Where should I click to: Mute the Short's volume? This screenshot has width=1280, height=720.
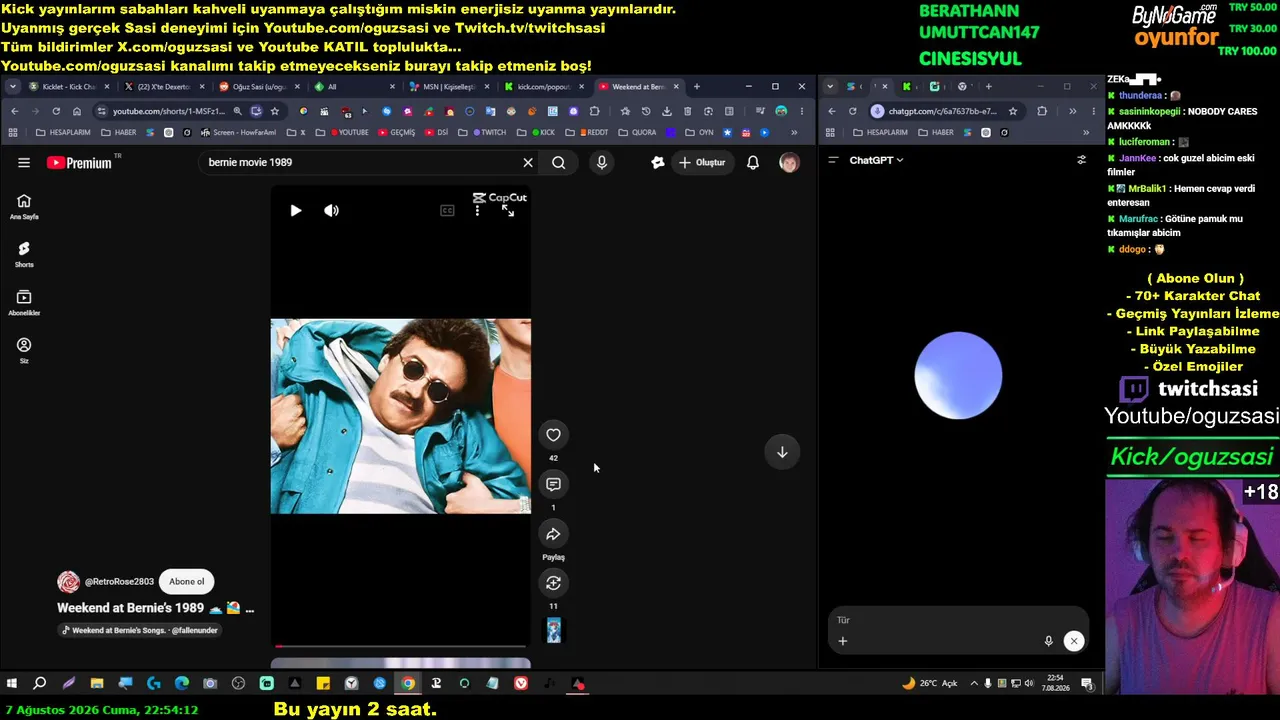coord(331,210)
